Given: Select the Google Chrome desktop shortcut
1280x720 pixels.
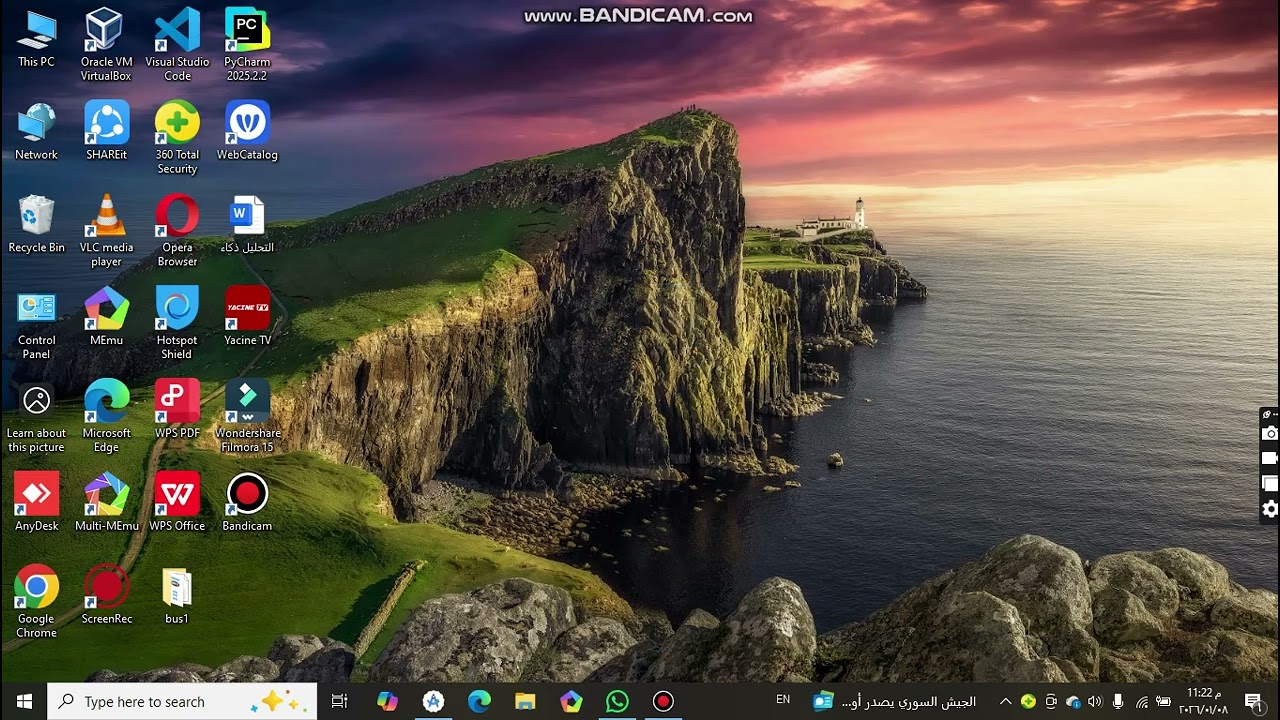Looking at the screenshot, I should tap(36, 602).
